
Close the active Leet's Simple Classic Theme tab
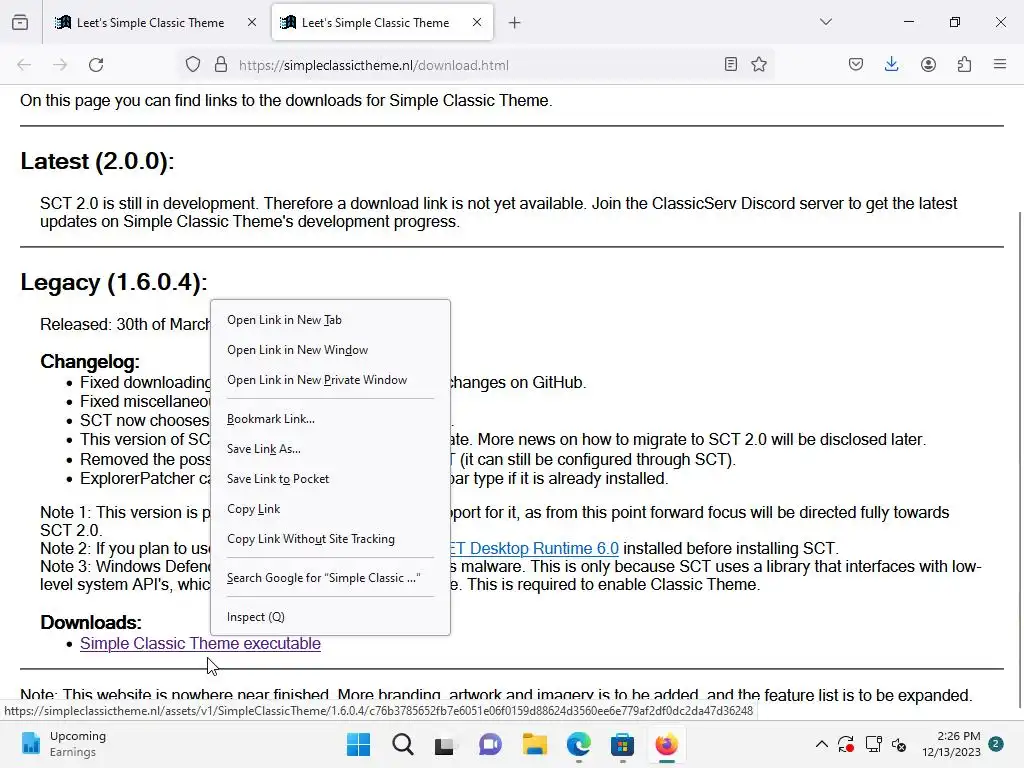point(477,22)
